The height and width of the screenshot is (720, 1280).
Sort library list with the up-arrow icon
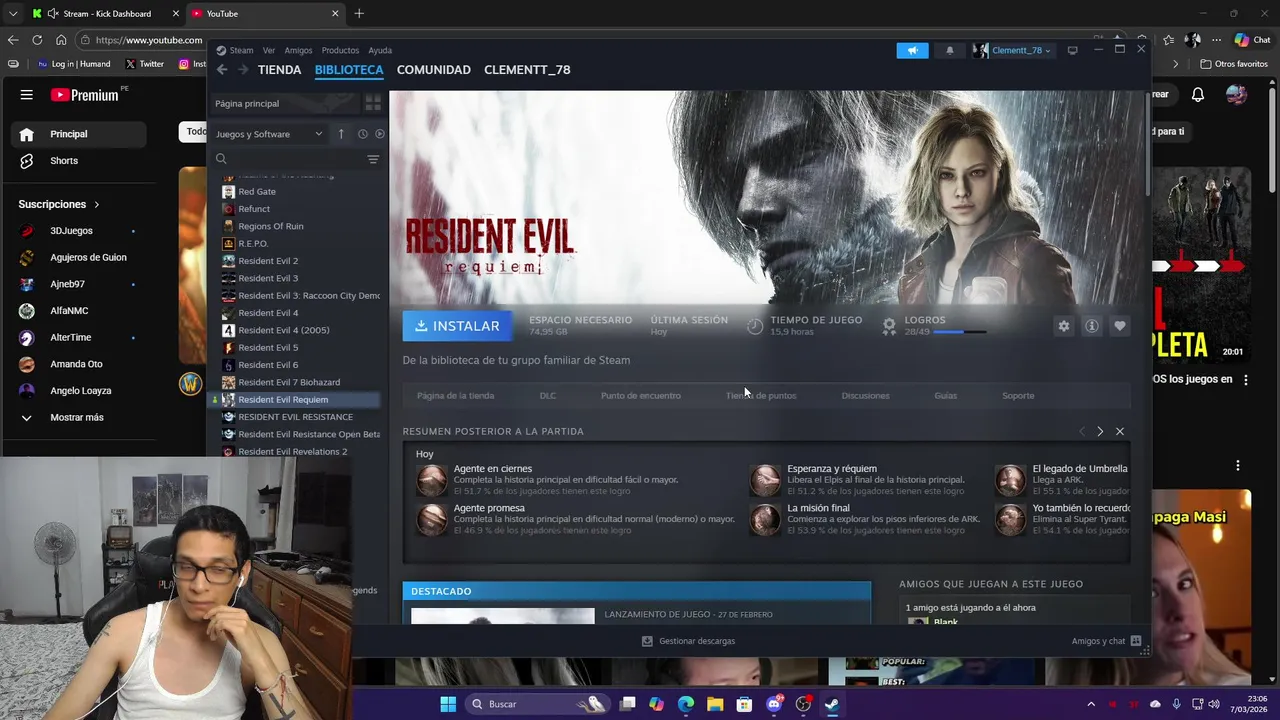tap(341, 134)
